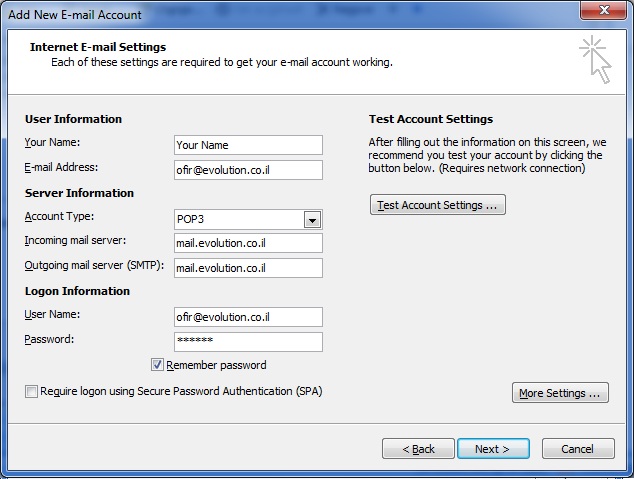Expand the Account Type dropdown arrow
635x479 pixels.
312,220
